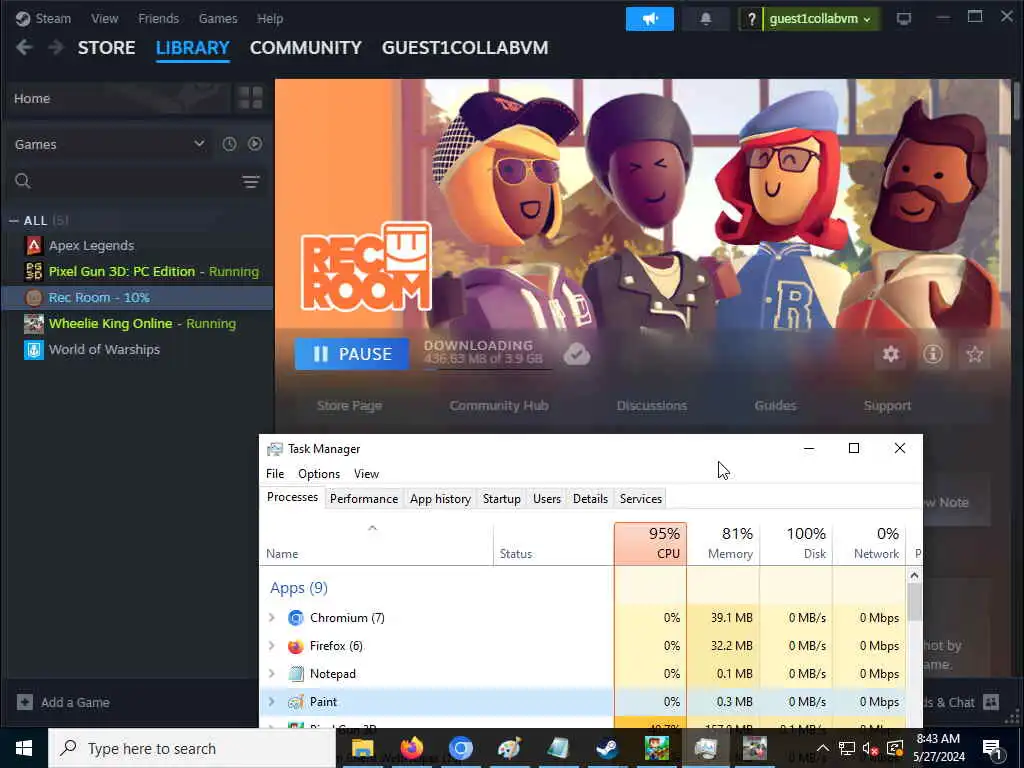Open the Steam question mark help button
Image resolution: width=1024 pixels, height=768 pixels.
point(751,19)
